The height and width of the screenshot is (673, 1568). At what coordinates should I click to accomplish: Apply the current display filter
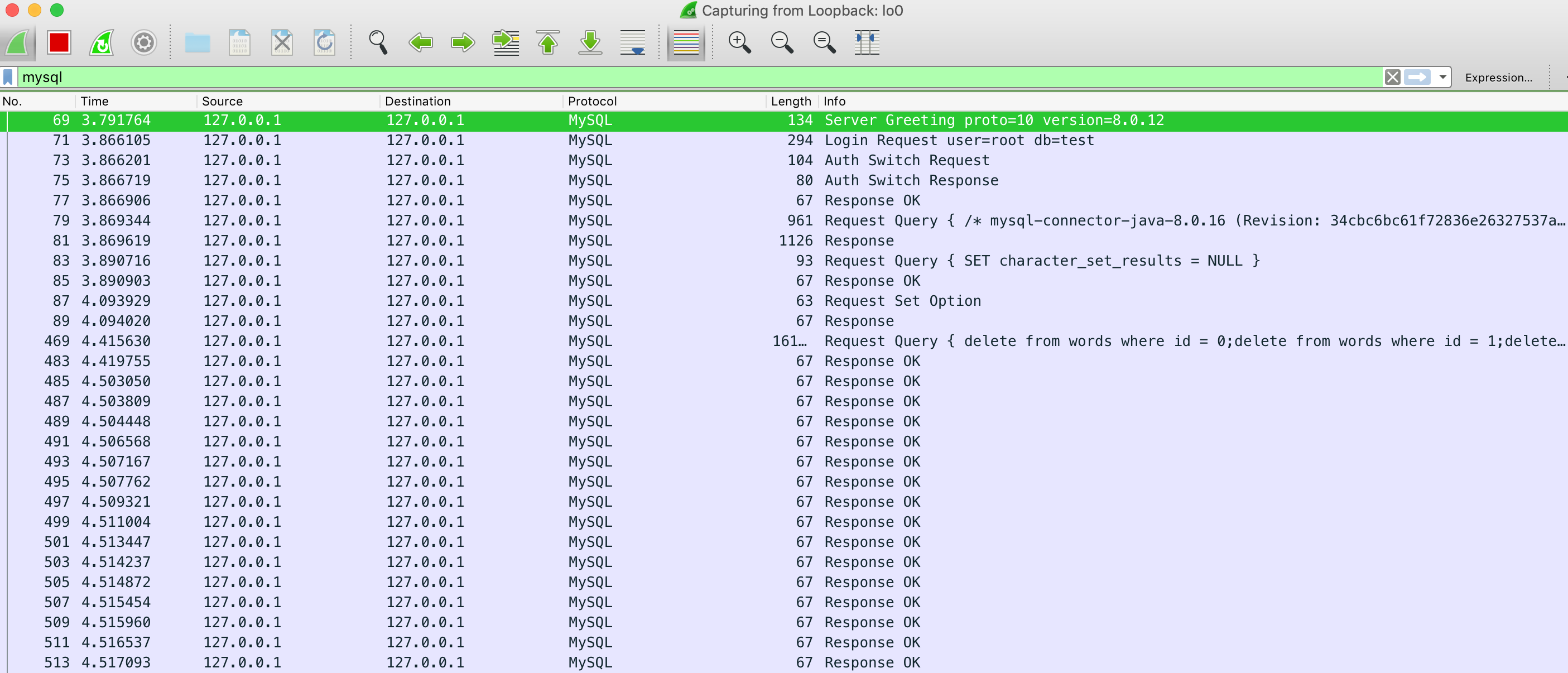[x=1418, y=76]
